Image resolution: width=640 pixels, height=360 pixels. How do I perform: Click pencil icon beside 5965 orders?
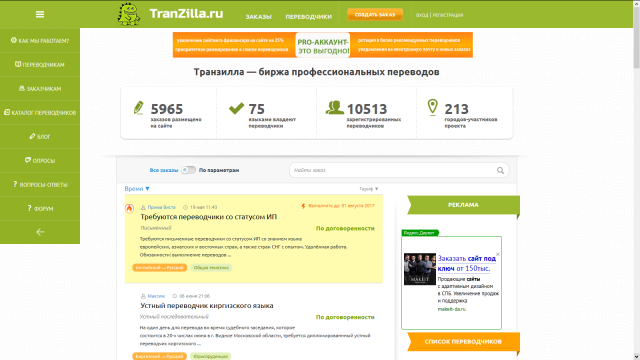coord(139,108)
